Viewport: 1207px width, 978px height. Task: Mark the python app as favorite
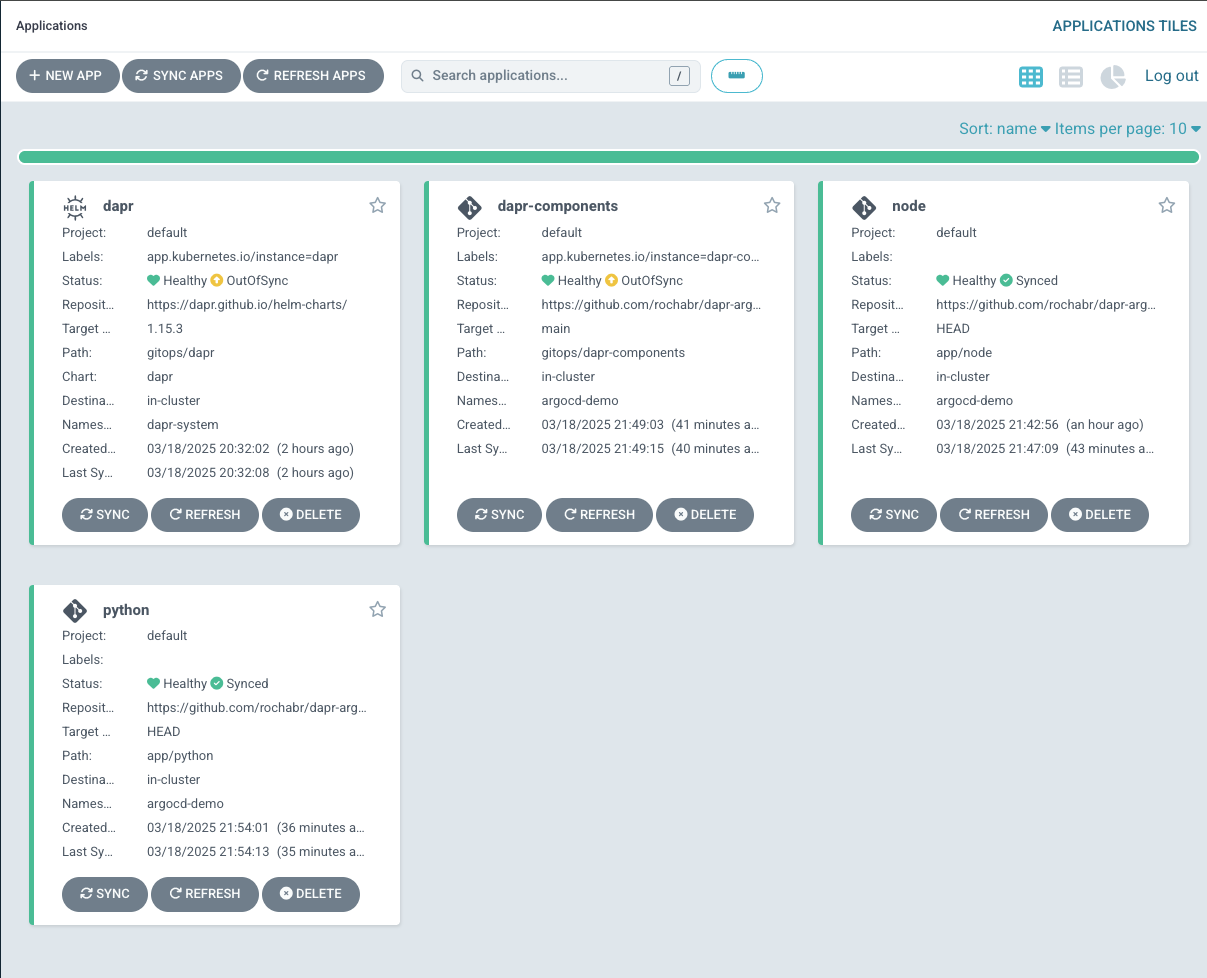pos(377,609)
